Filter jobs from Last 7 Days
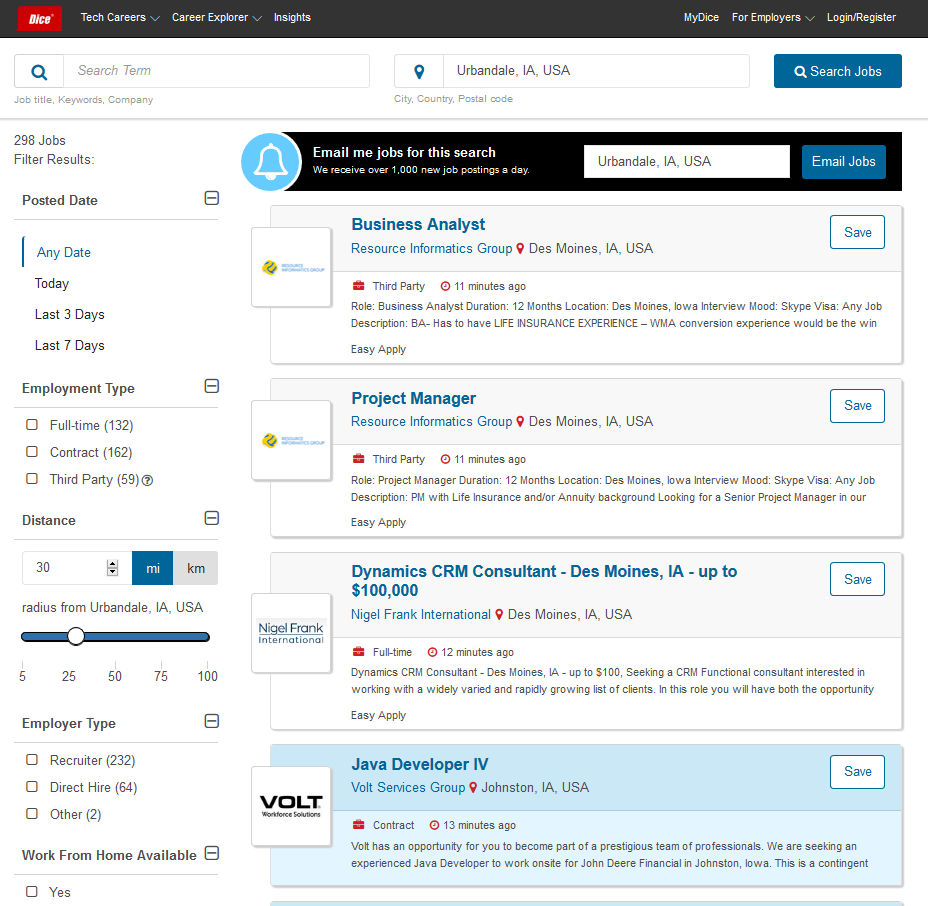The width and height of the screenshot is (928, 906). click(69, 345)
